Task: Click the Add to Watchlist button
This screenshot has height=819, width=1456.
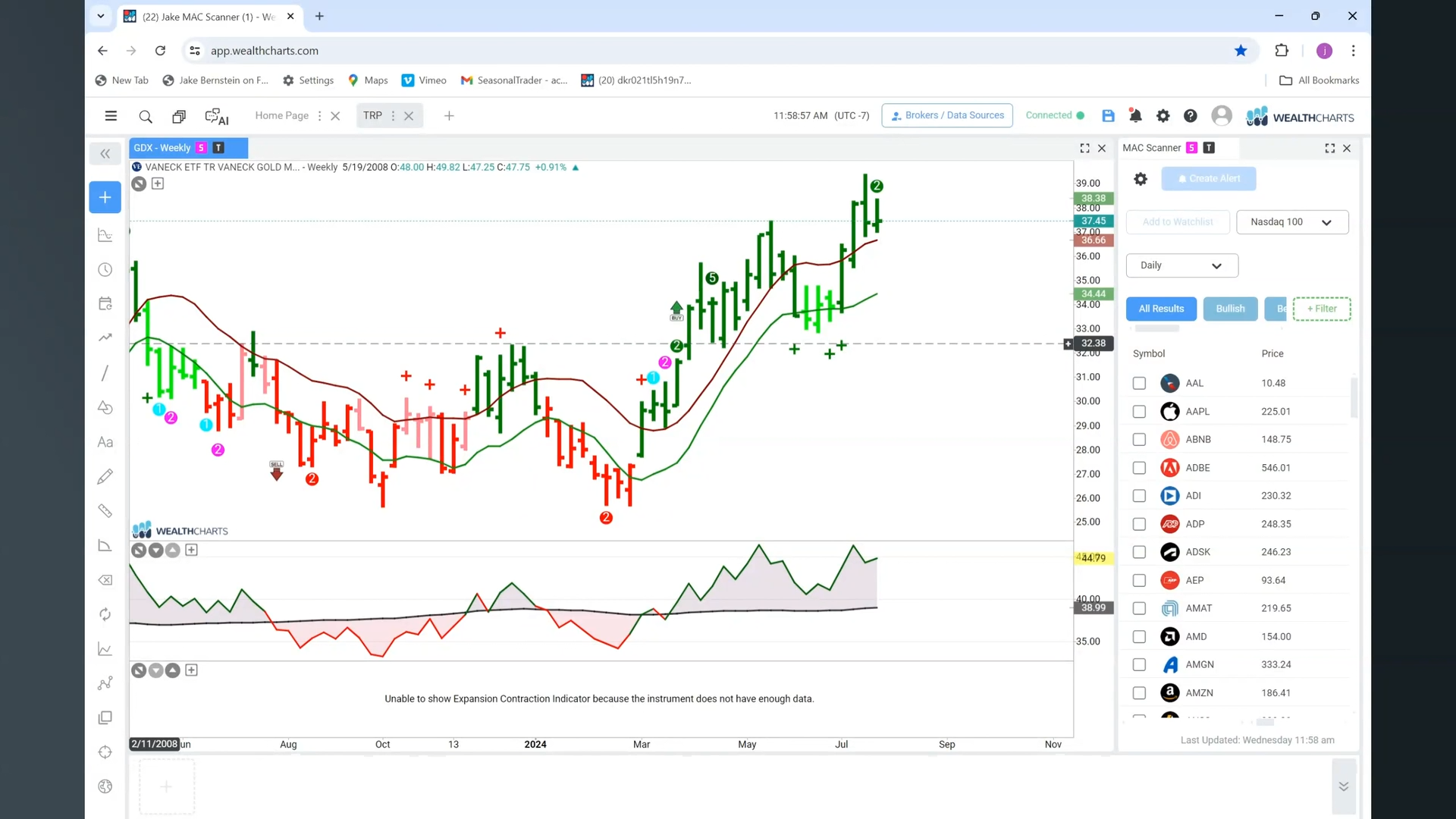Action: pos(1178,222)
